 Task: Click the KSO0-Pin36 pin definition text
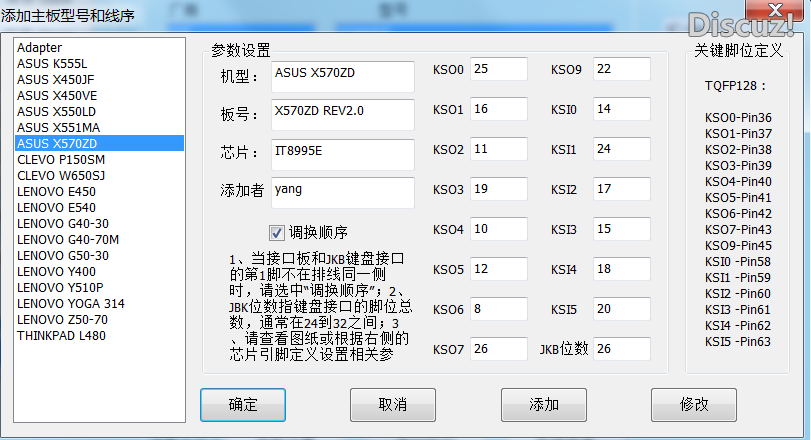(738, 118)
